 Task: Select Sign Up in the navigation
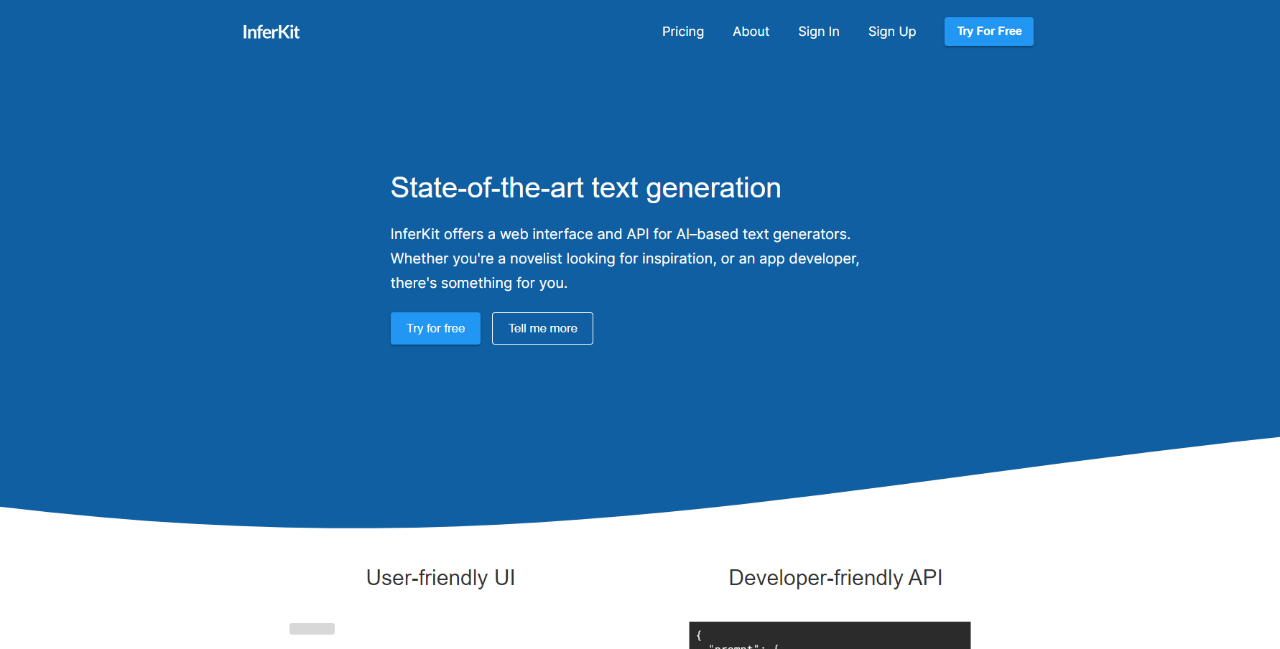point(892,31)
